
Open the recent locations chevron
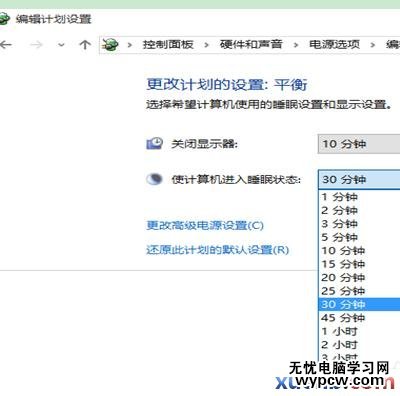(x=61, y=45)
